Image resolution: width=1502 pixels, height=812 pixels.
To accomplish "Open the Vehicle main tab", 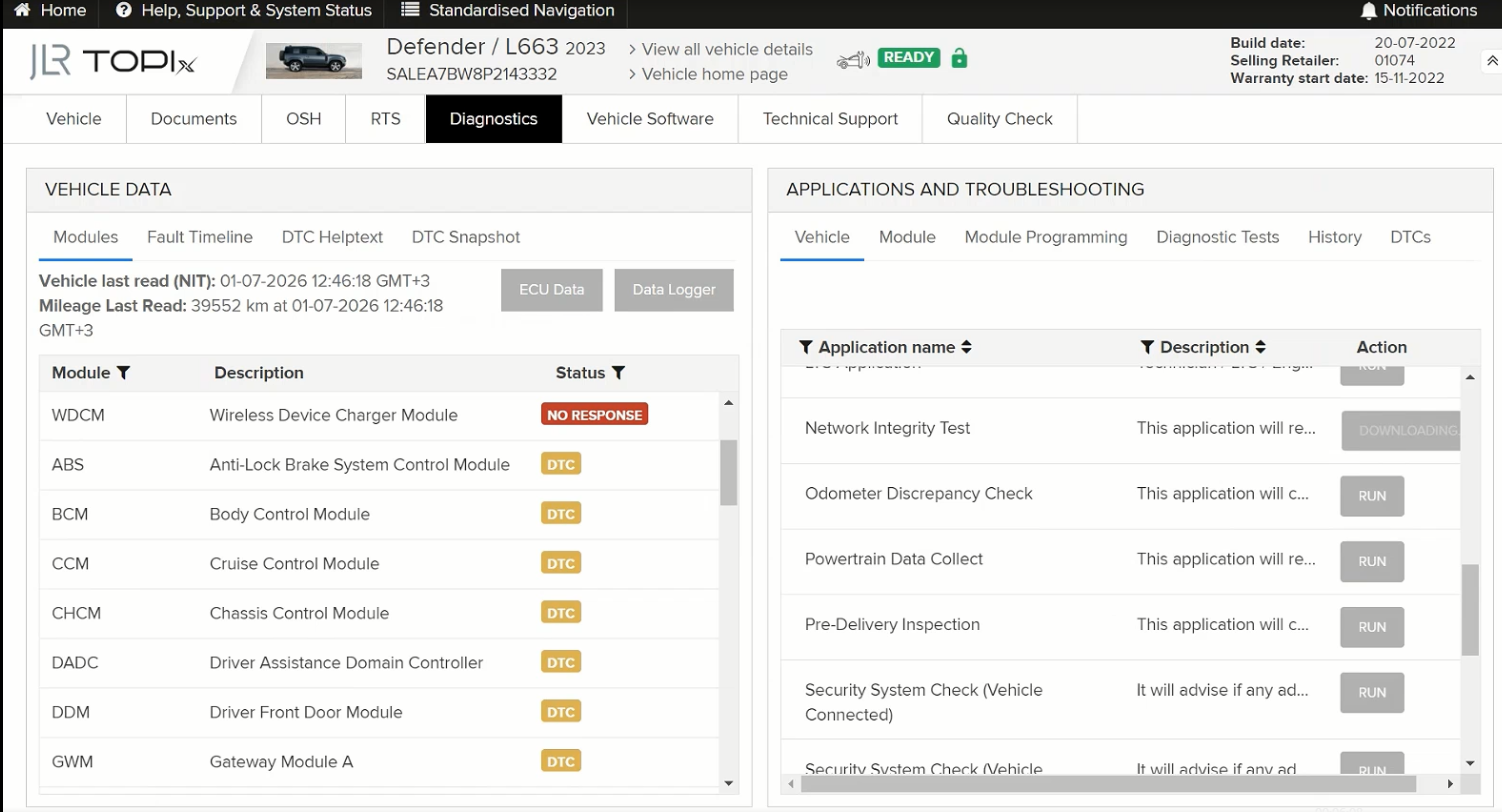I will click(74, 119).
